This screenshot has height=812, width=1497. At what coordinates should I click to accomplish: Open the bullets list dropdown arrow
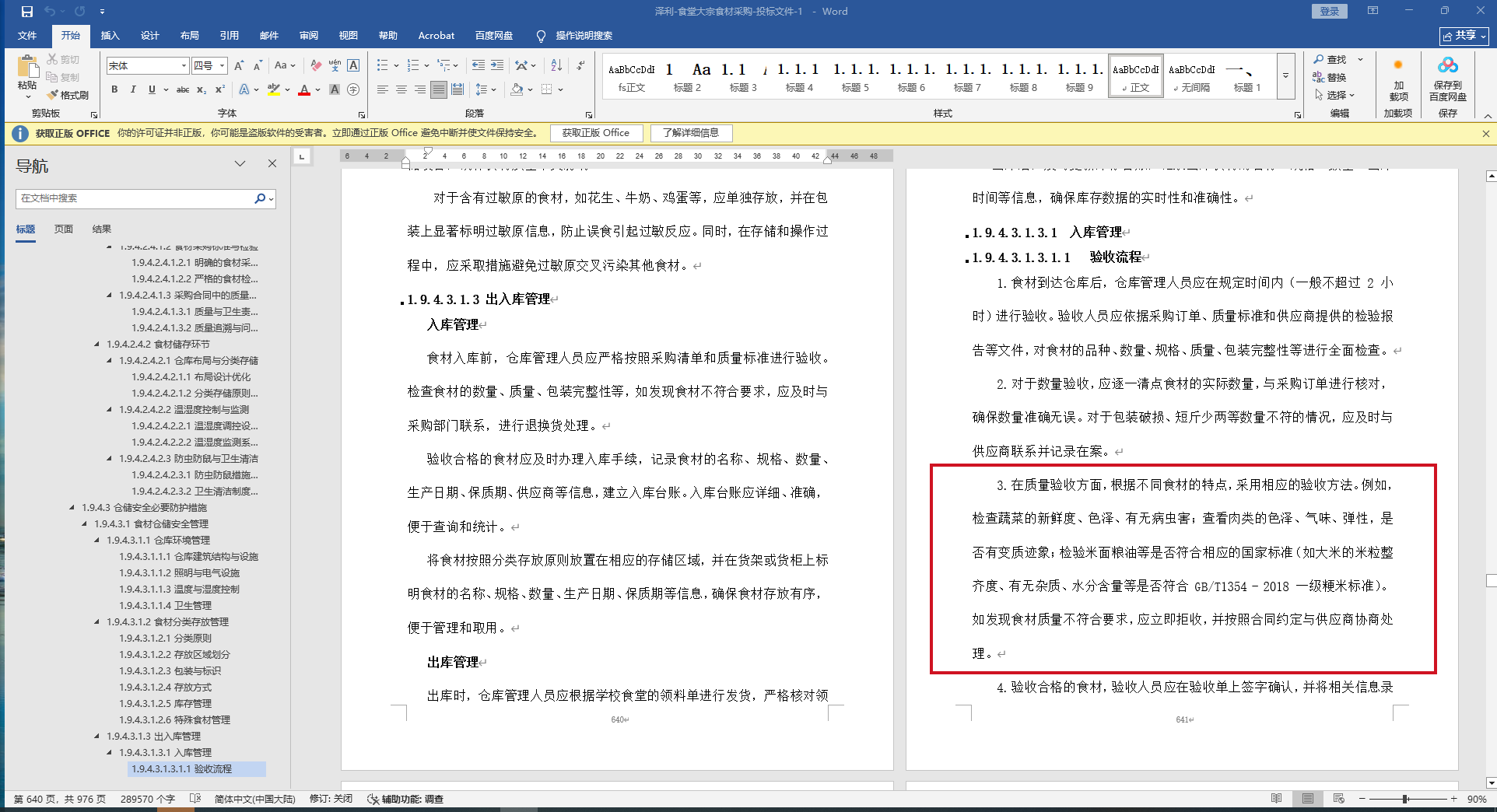coord(396,66)
